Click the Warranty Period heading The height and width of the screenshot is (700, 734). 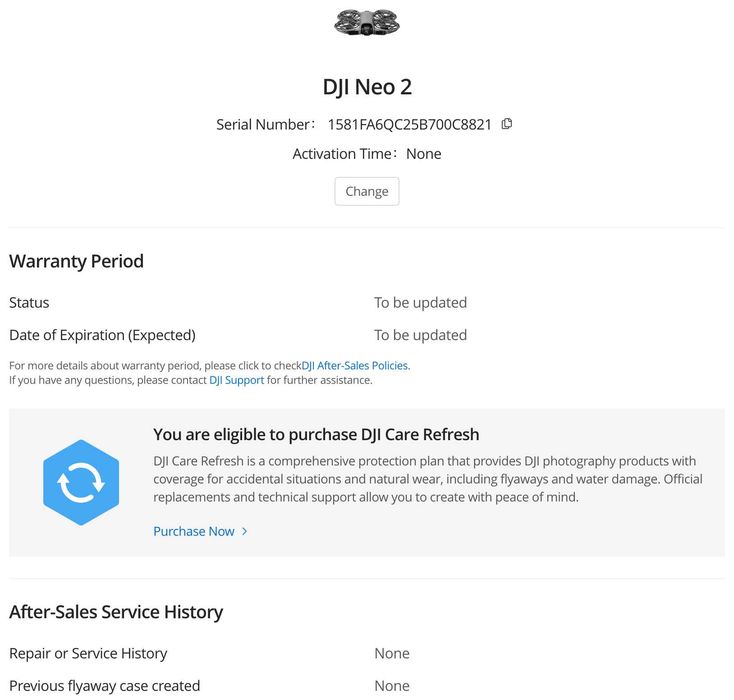click(77, 261)
